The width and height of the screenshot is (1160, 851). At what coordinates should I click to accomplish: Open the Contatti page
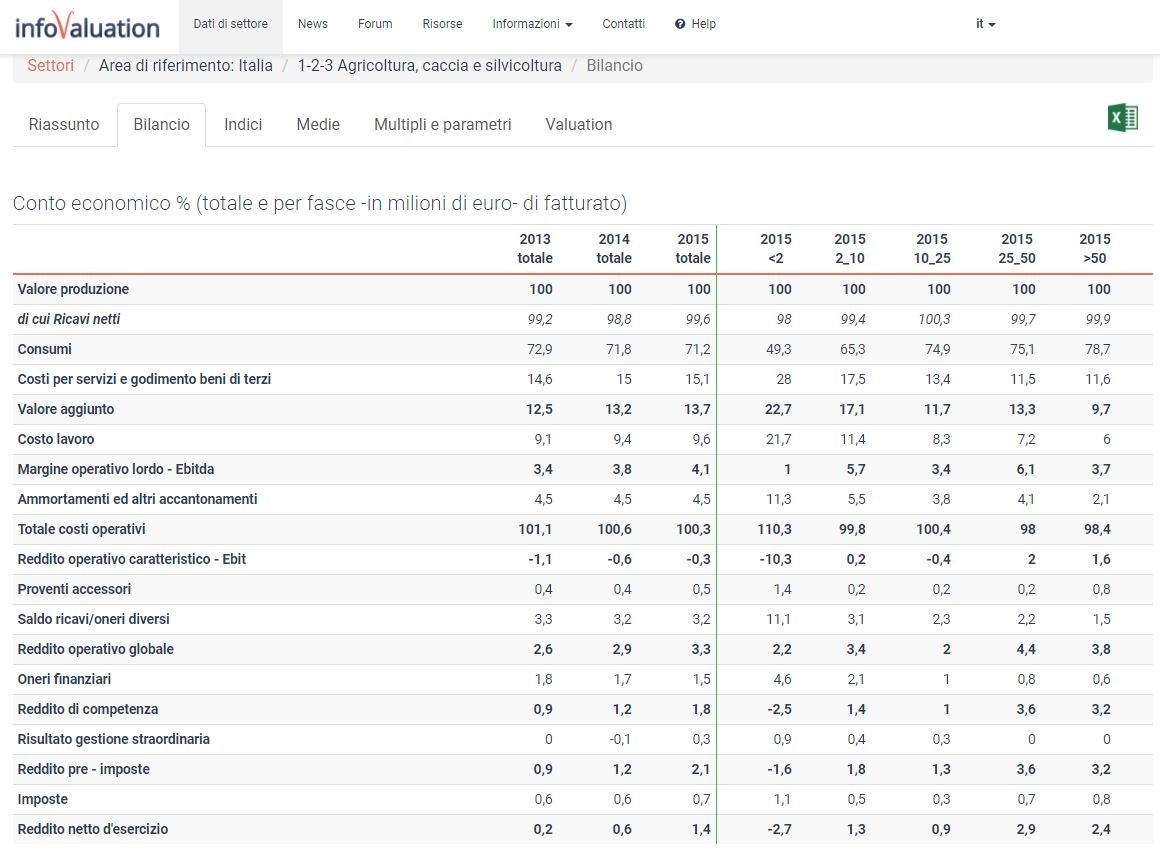[624, 24]
